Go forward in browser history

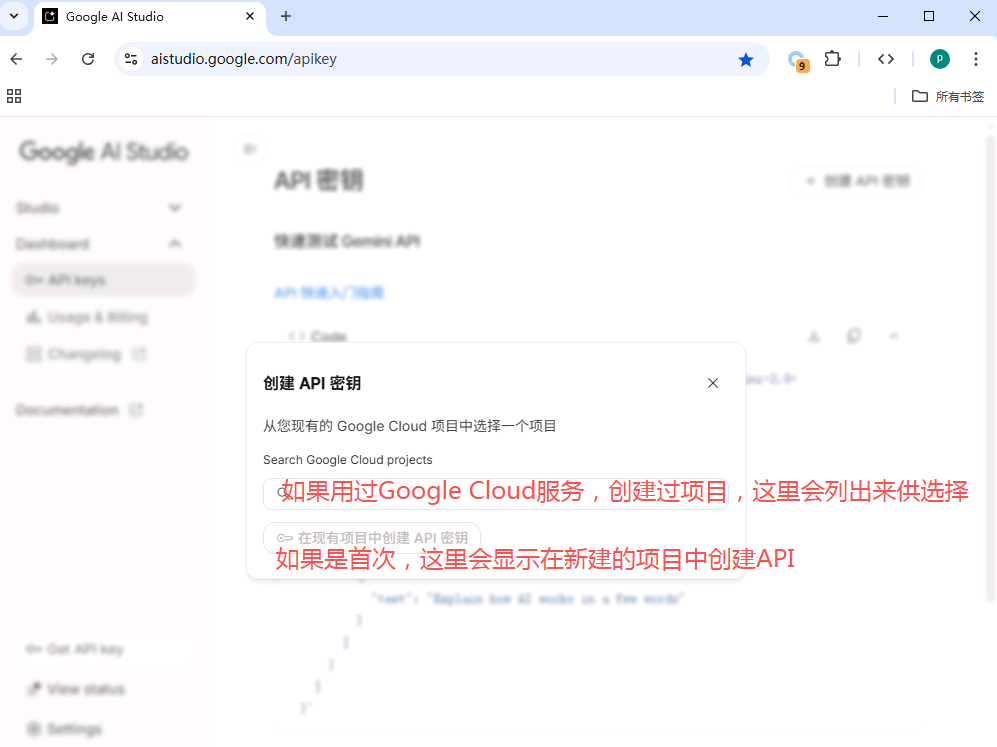52,59
